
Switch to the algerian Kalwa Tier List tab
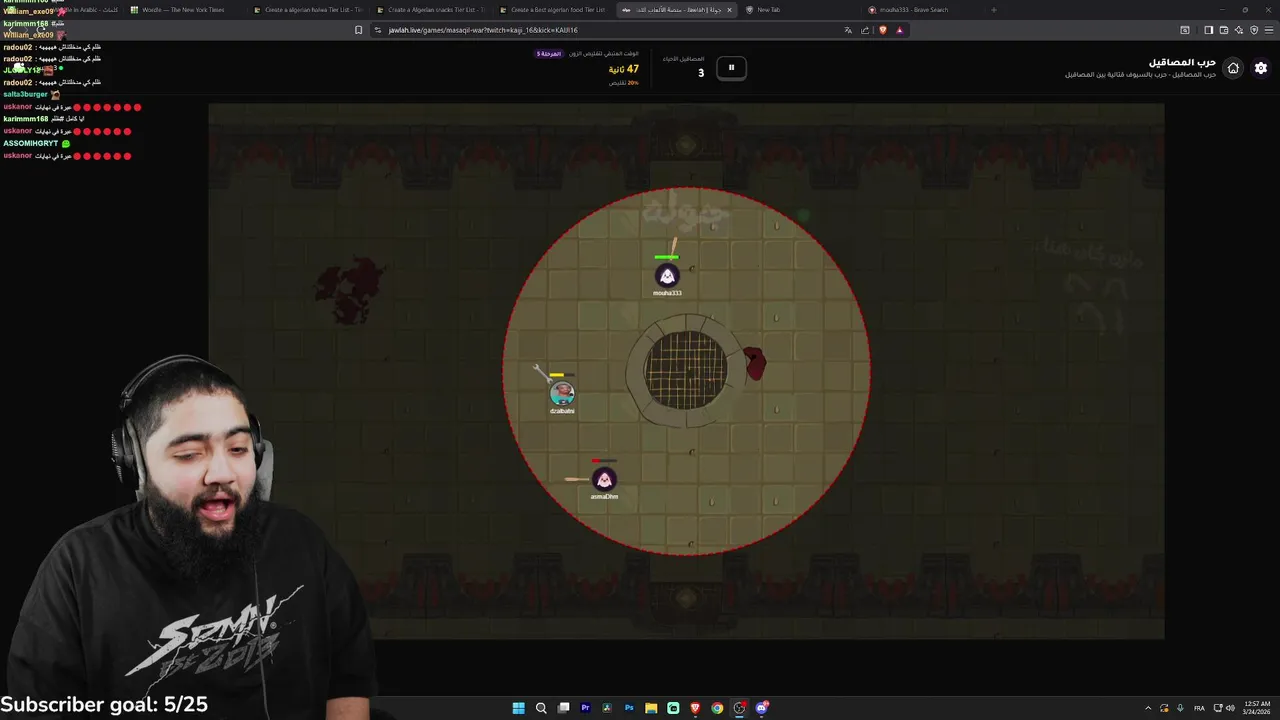[x=307, y=10]
